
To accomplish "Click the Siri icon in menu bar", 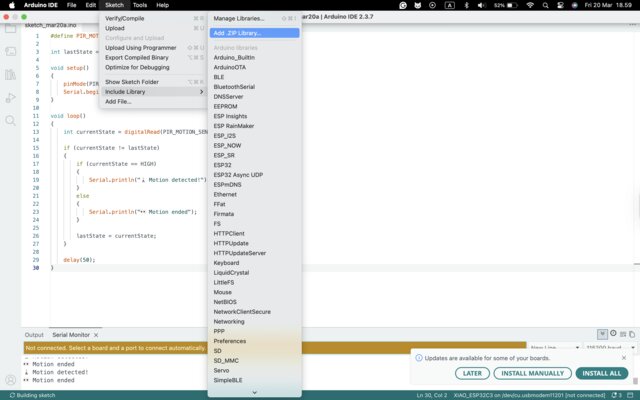I will click(575, 5).
